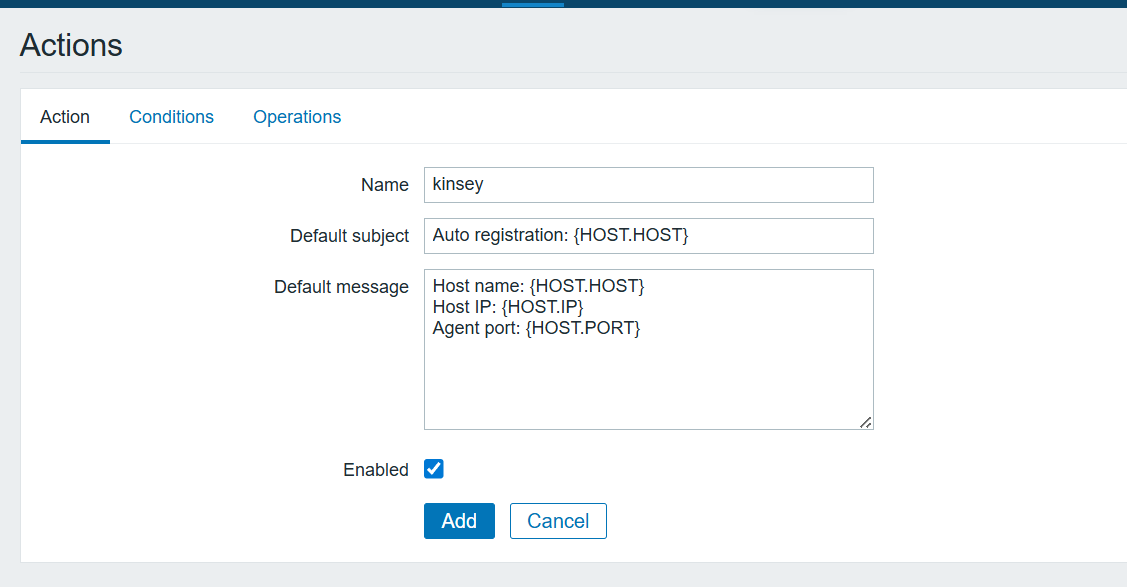
Task: Toggle the Enabled checkbox
Action: 434,469
